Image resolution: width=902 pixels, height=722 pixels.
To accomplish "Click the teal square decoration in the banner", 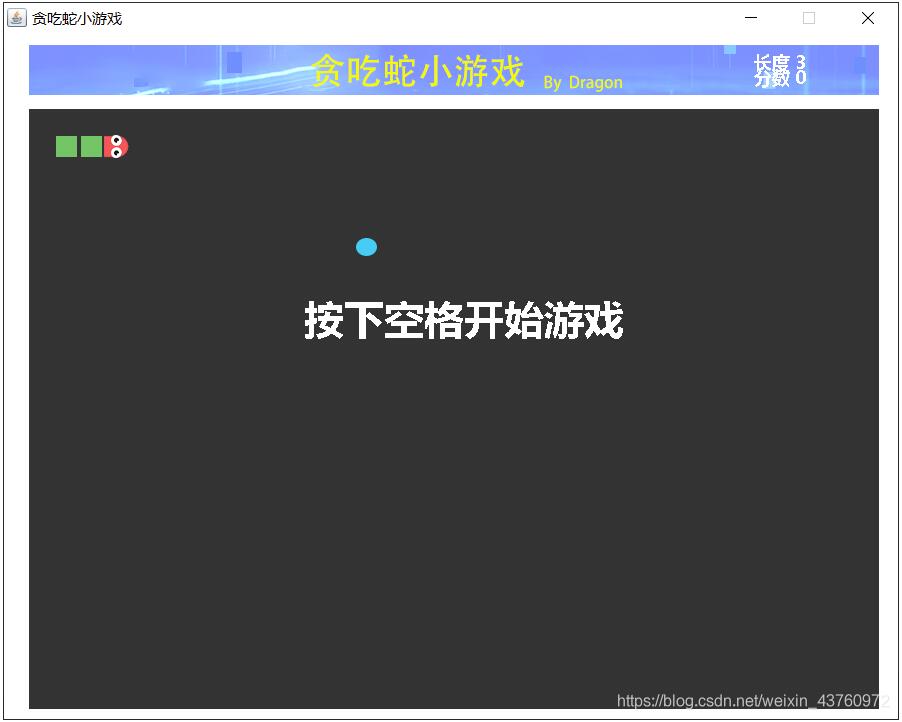I will 729,52.
